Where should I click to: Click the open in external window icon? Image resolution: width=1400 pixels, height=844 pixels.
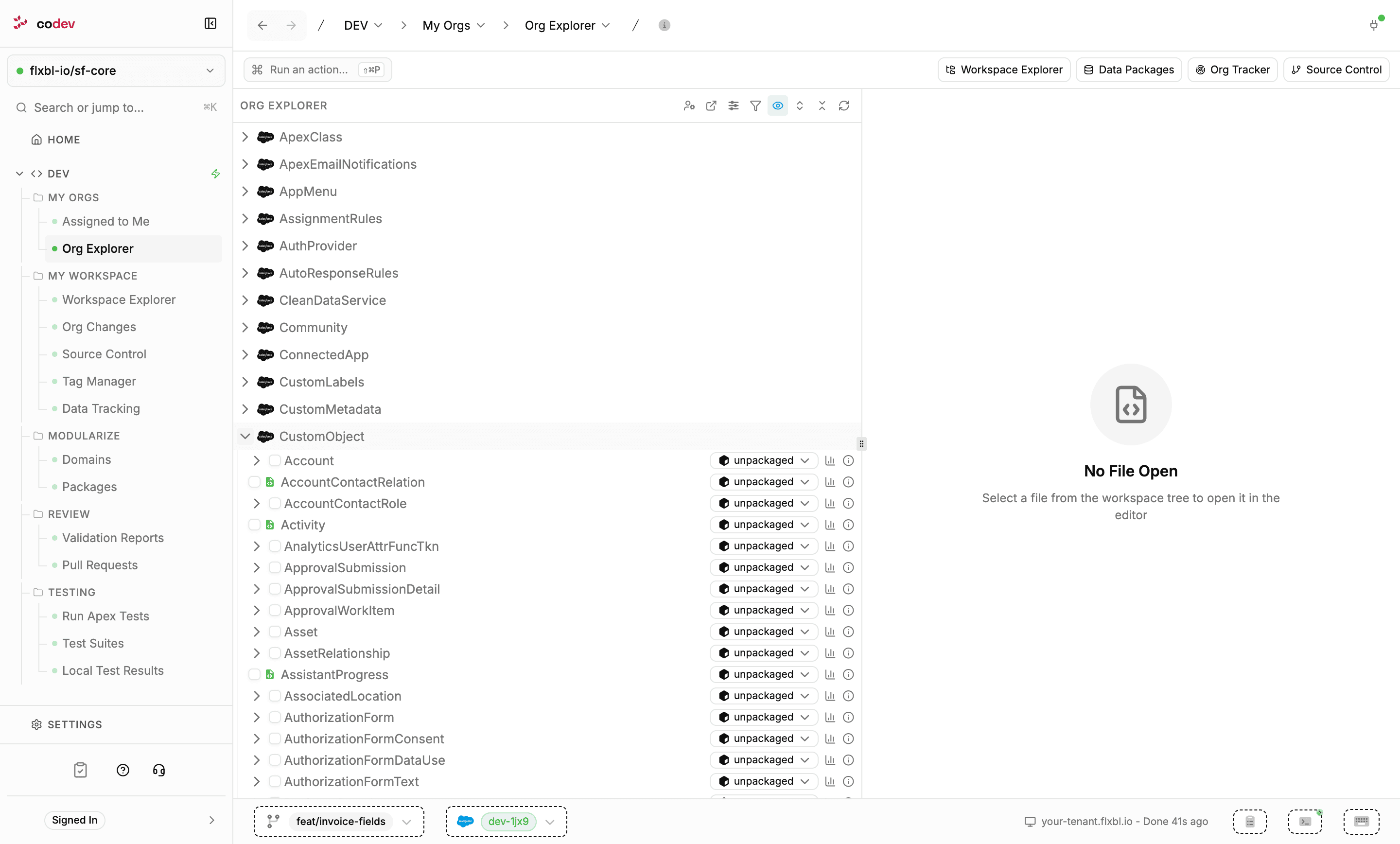[x=711, y=105]
